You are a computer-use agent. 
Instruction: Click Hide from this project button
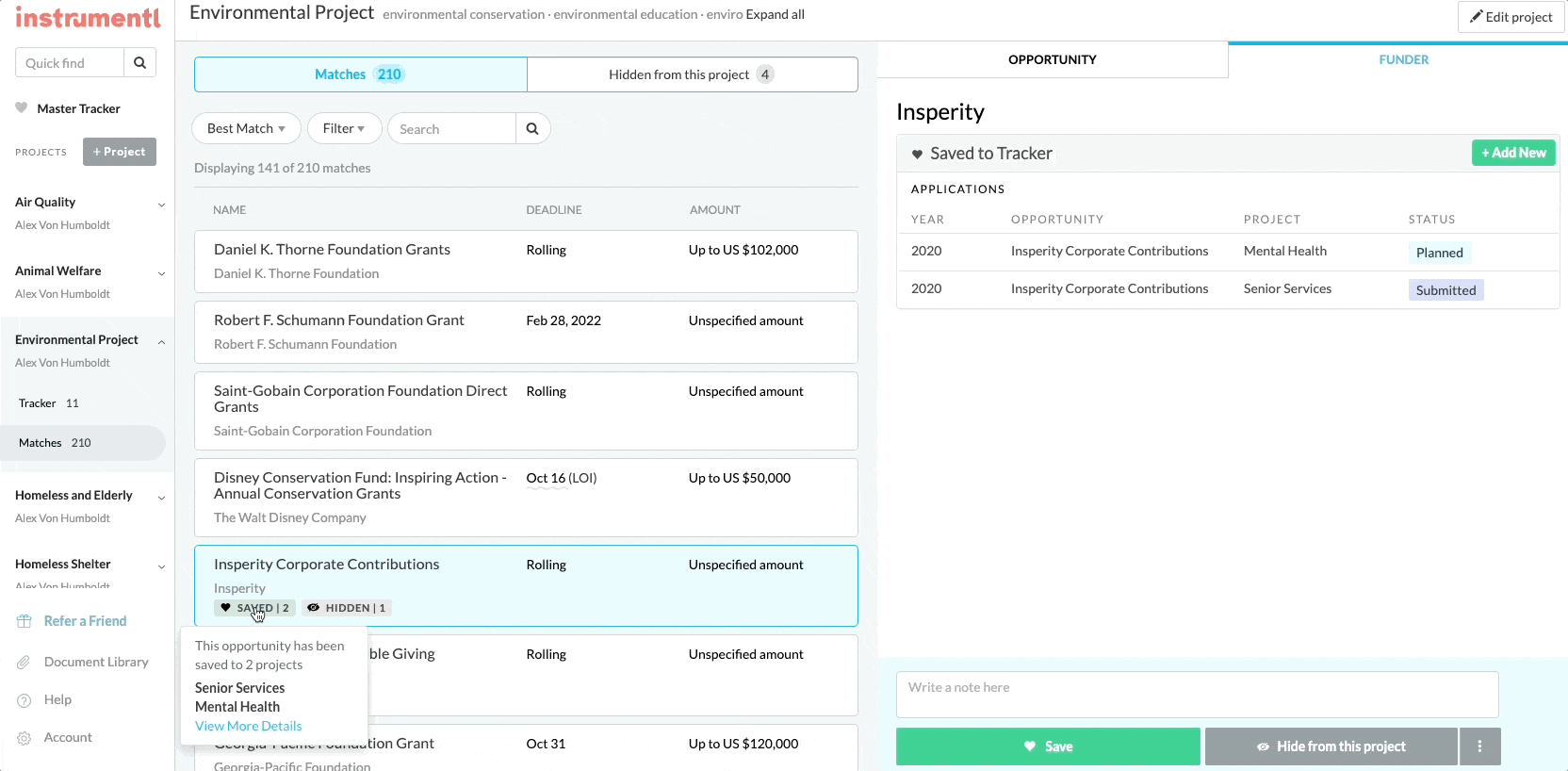1331,746
